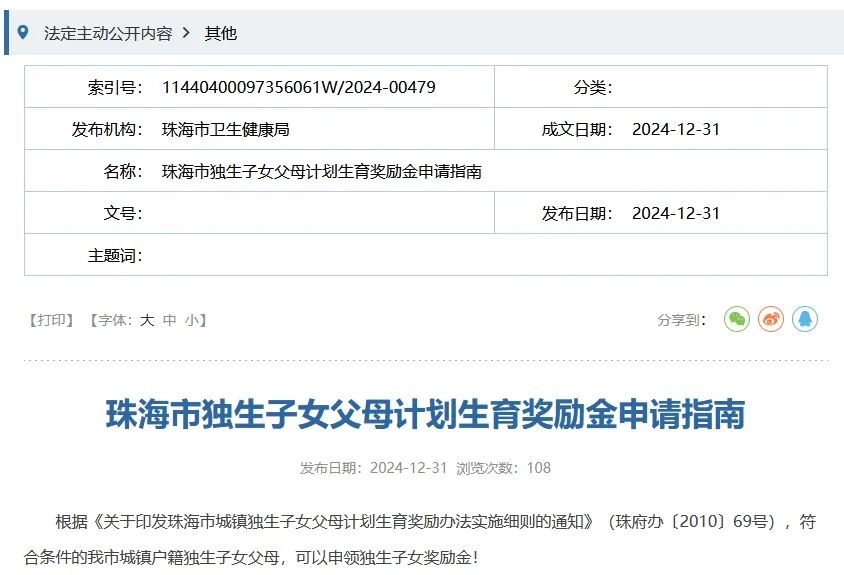
Task: Set font size to 大
Action: point(147,320)
